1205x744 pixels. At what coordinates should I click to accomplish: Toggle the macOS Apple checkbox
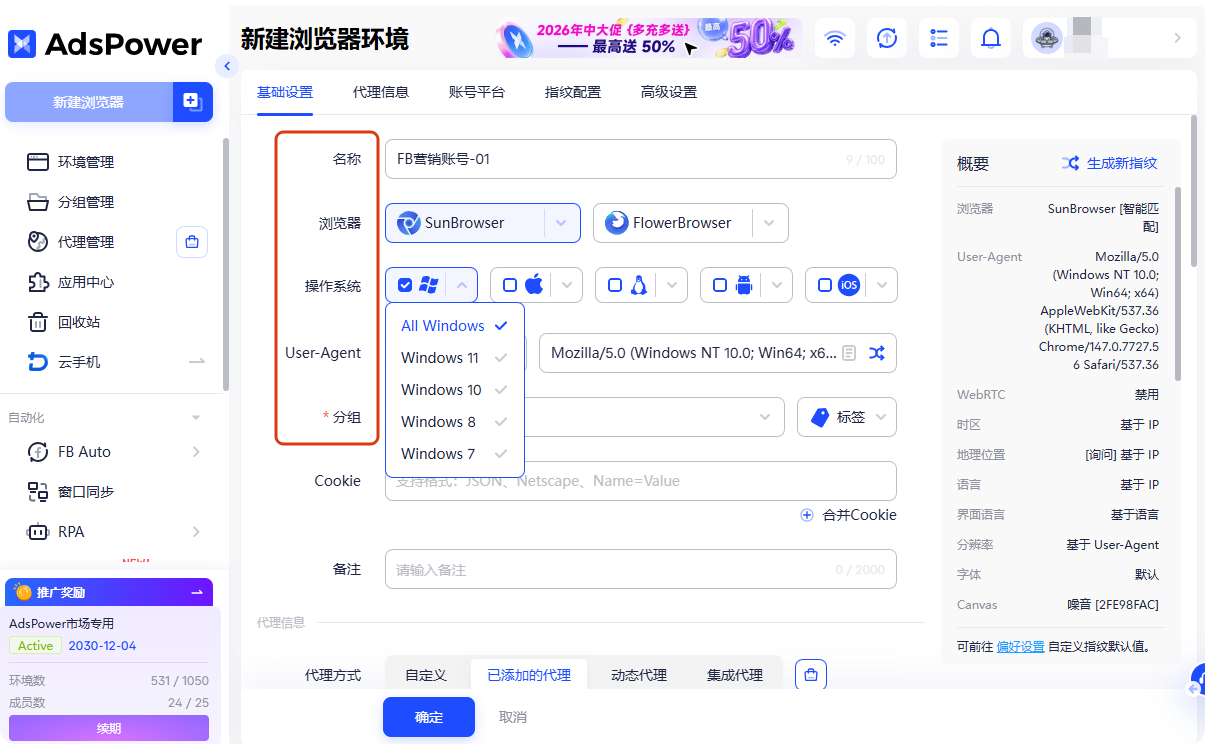point(510,285)
